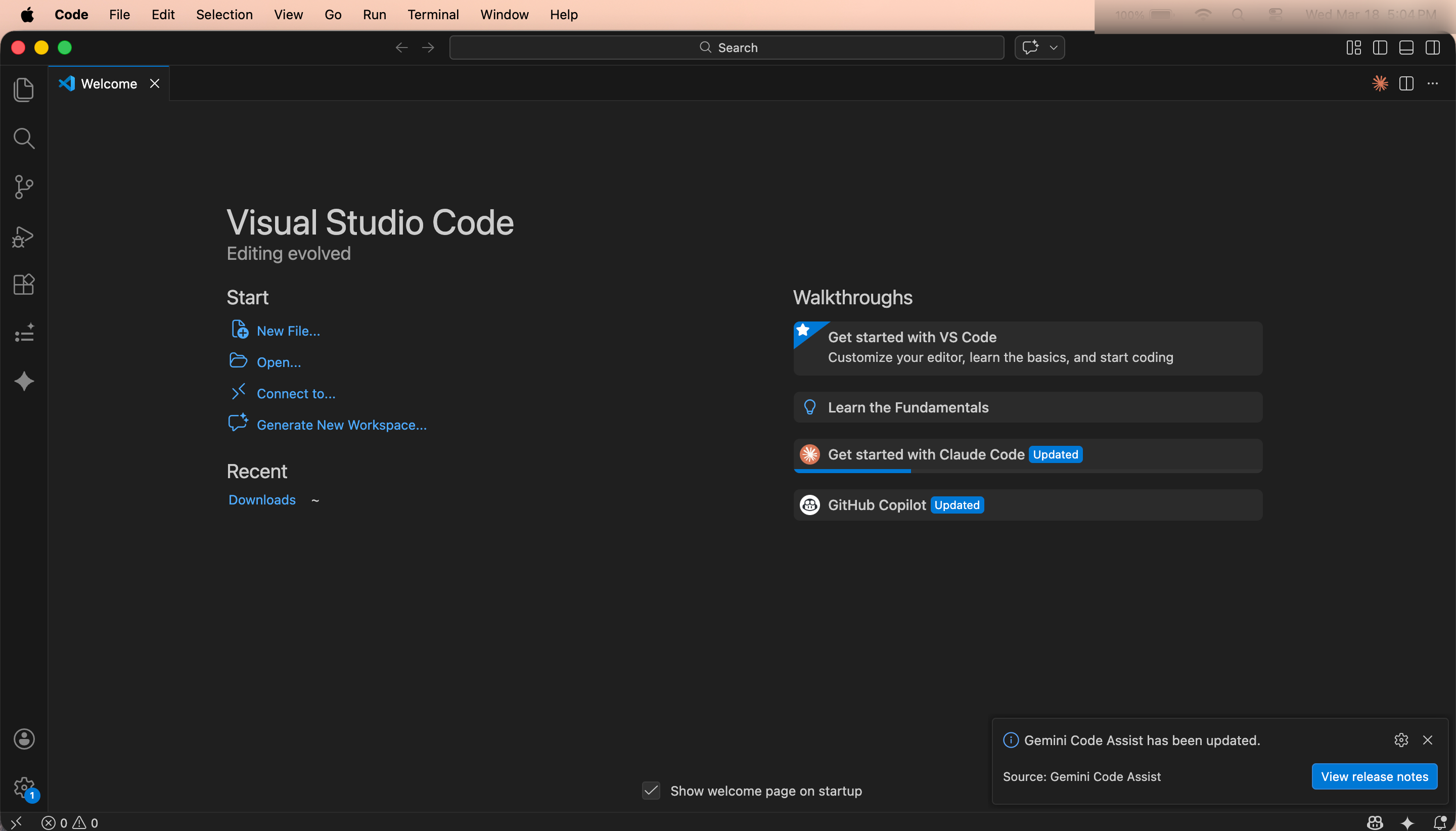Click the Generate New Workspace link
1456x831 pixels.
341,425
